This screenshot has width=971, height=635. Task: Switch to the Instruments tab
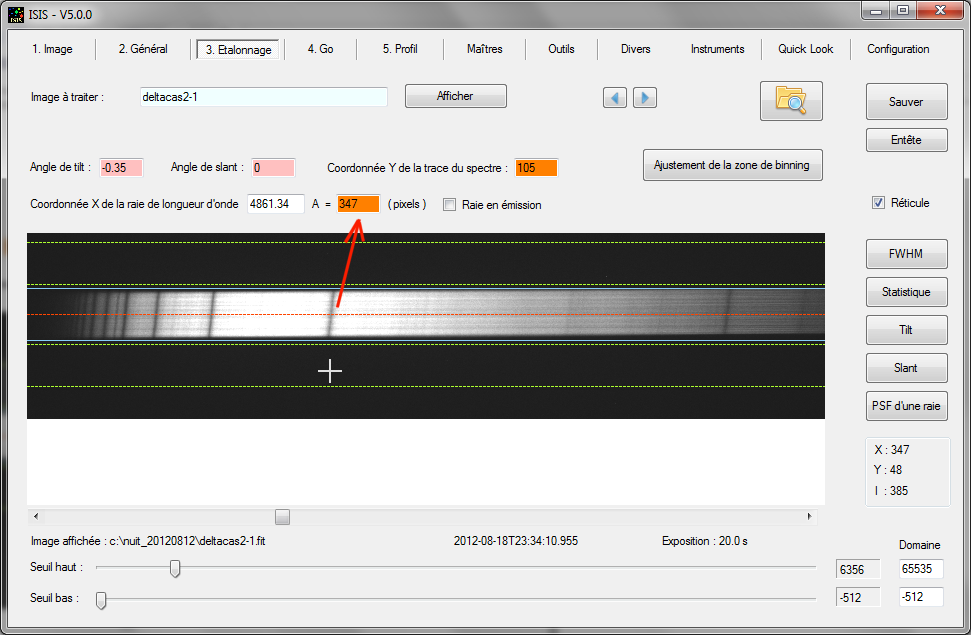[717, 49]
